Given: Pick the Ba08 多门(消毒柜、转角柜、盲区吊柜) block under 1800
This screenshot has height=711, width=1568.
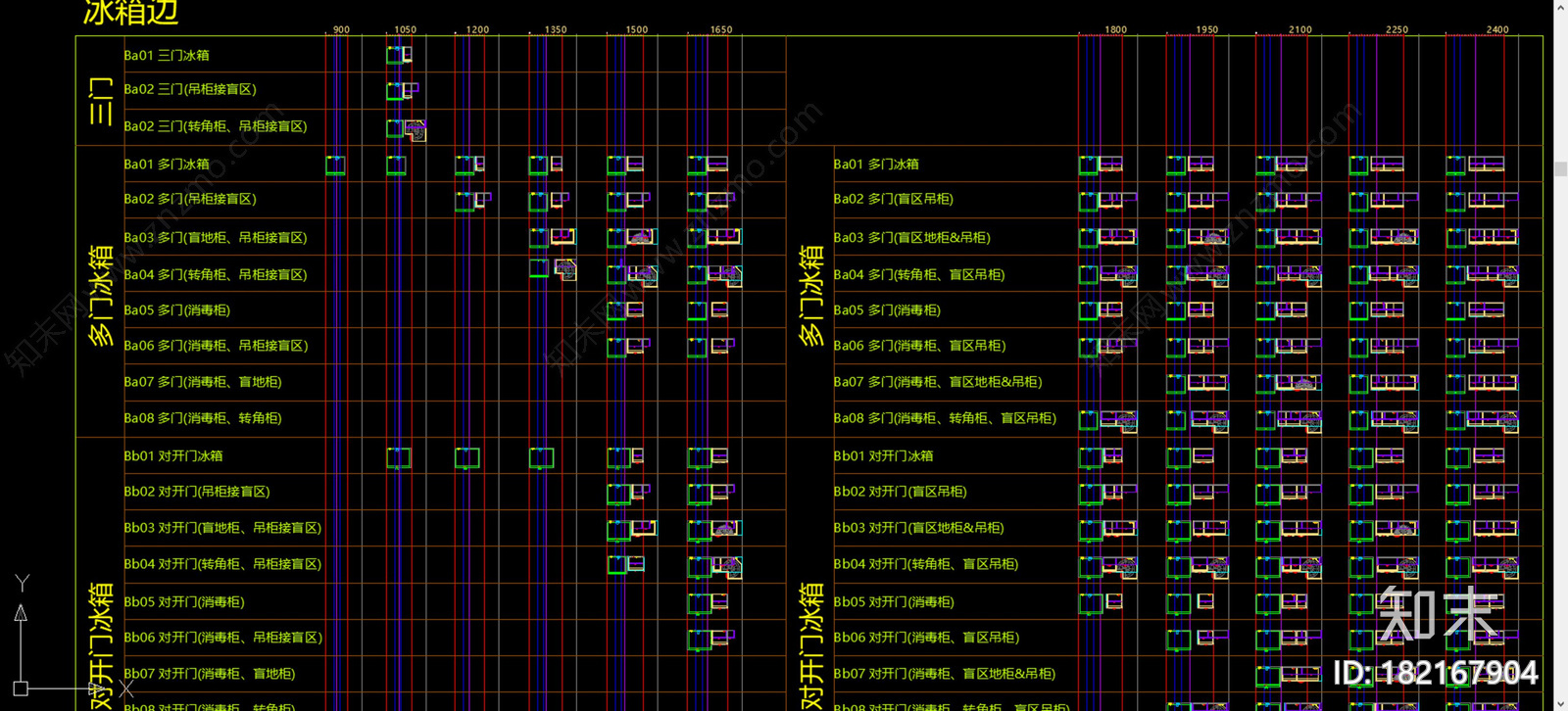Looking at the screenshot, I should [x=1108, y=421].
